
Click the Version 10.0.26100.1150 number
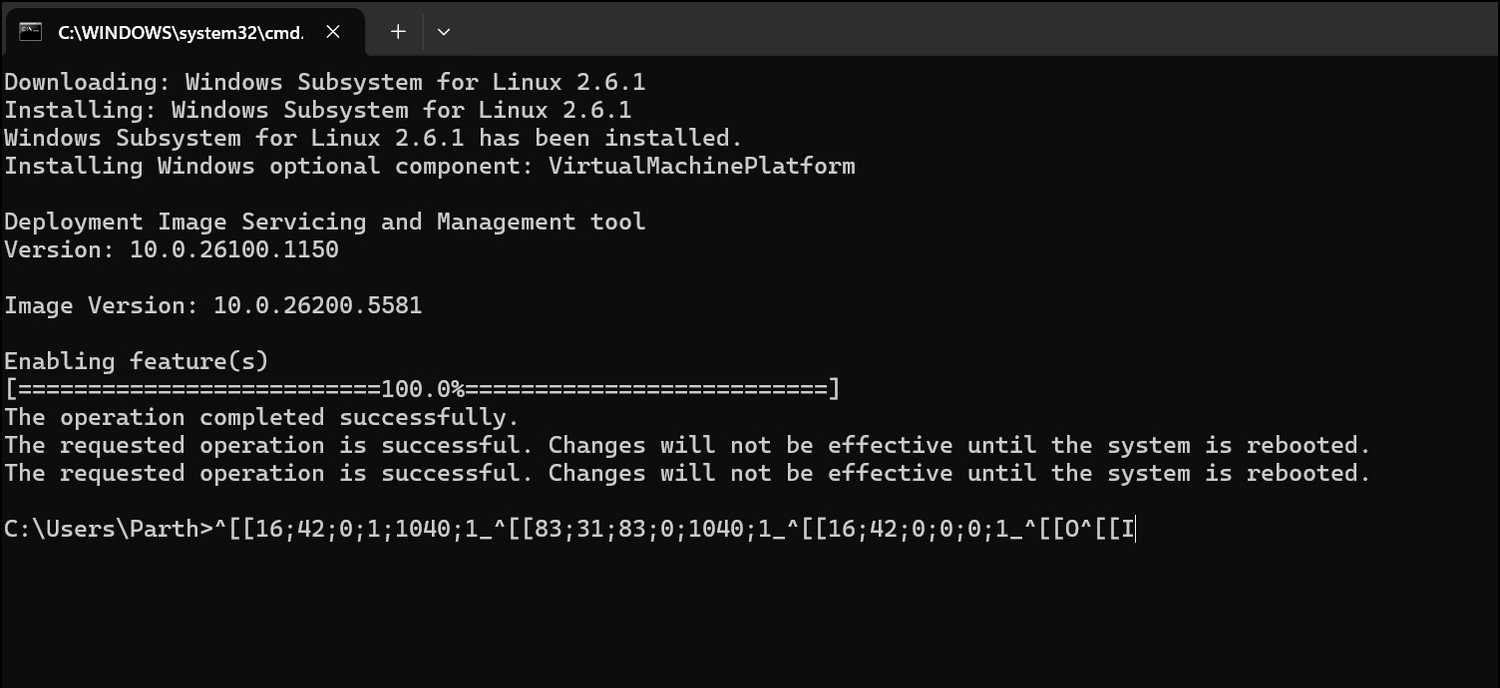[x=234, y=250]
